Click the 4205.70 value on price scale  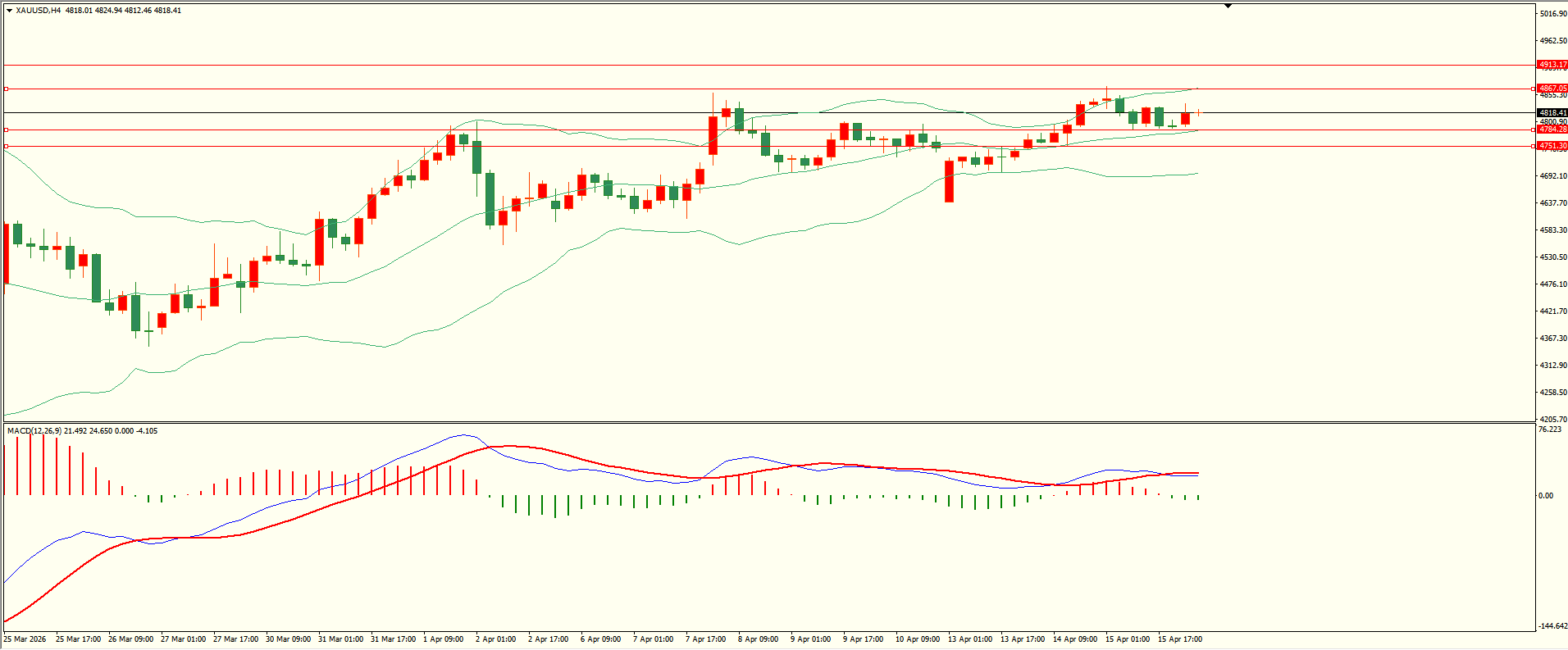coord(1552,419)
